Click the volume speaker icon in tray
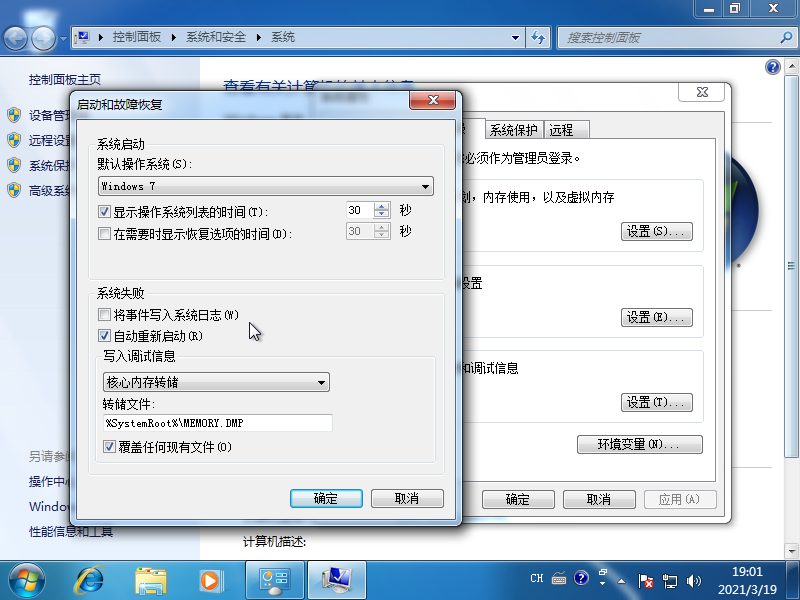 point(694,578)
